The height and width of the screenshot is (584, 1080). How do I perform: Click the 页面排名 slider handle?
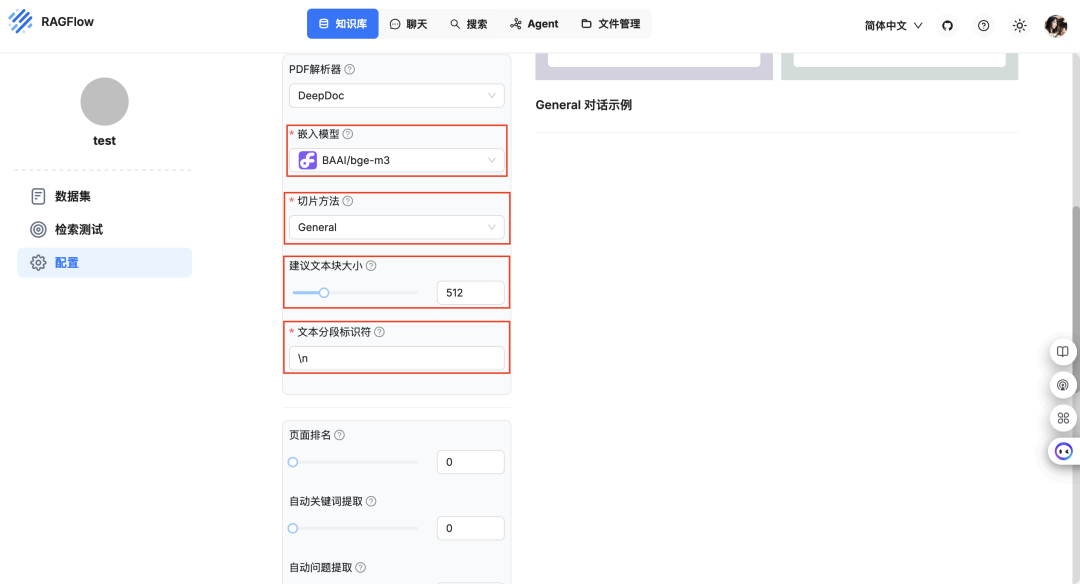click(x=293, y=462)
